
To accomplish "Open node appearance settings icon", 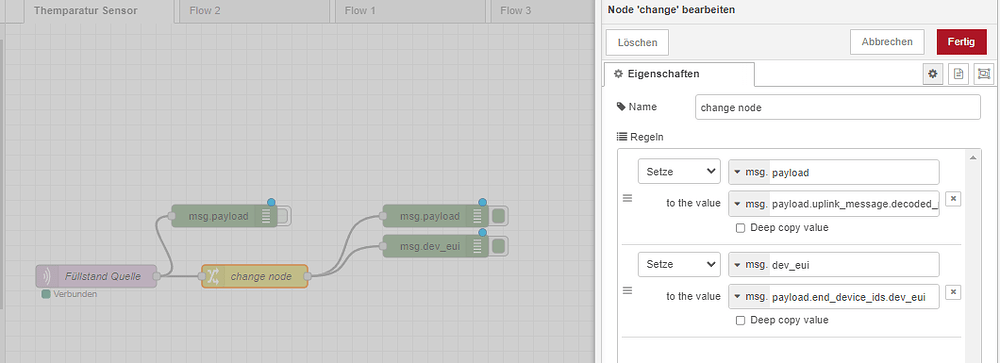I will tap(983, 74).
